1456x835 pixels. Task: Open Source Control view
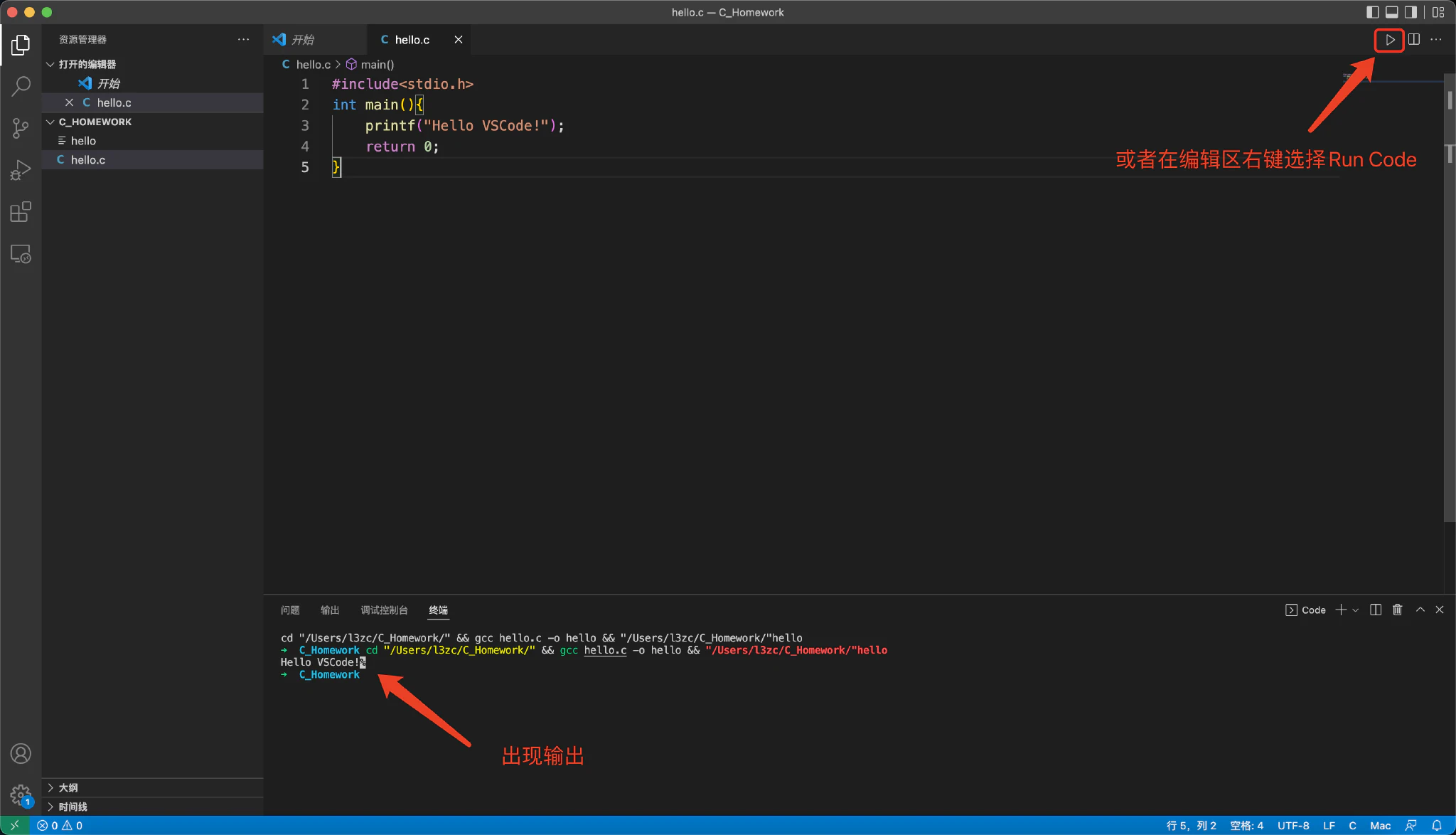tap(21, 128)
